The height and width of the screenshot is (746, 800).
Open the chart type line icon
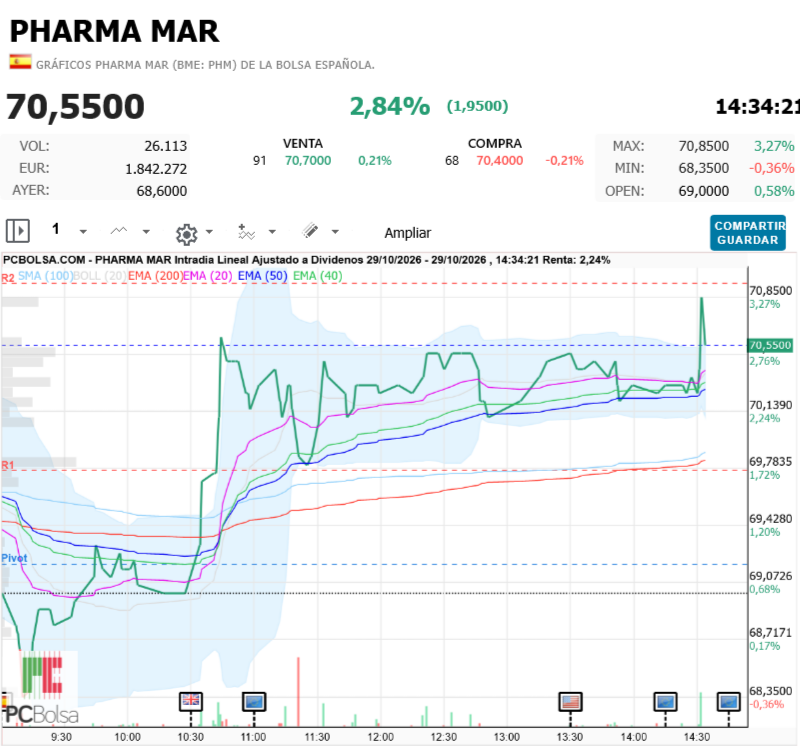(119, 231)
